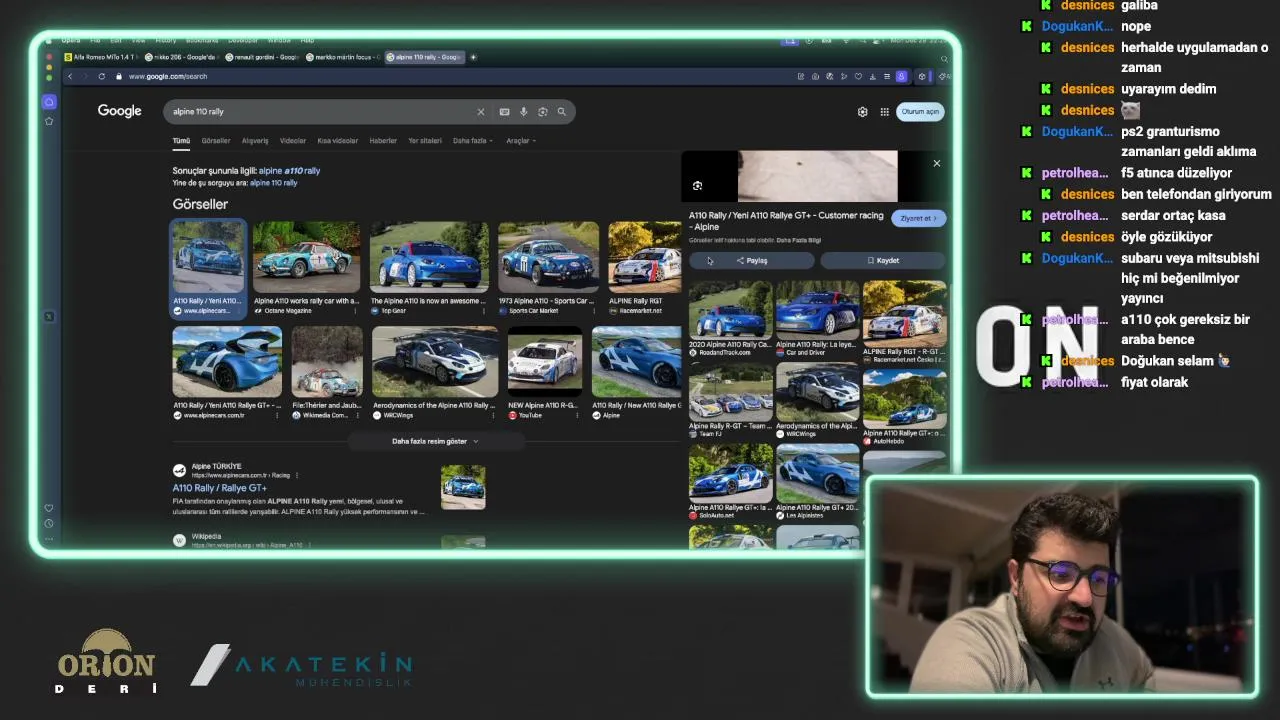Screen dimensions: 1280x720
Task: Search by image with the lens icon
Action: click(x=543, y=112)
